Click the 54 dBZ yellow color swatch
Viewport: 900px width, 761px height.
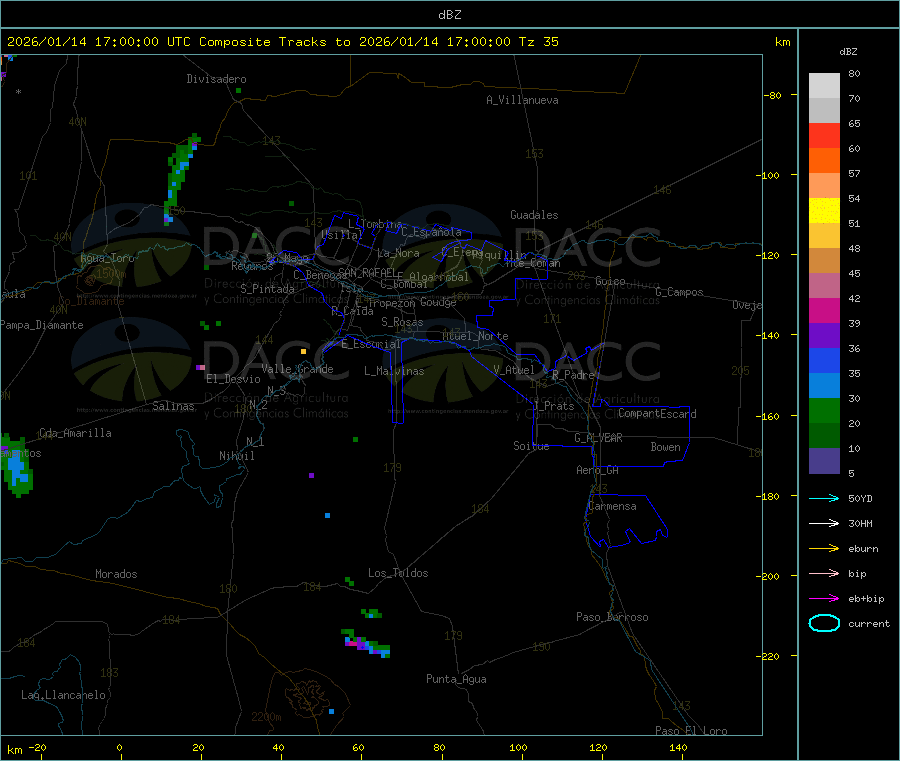824,211
